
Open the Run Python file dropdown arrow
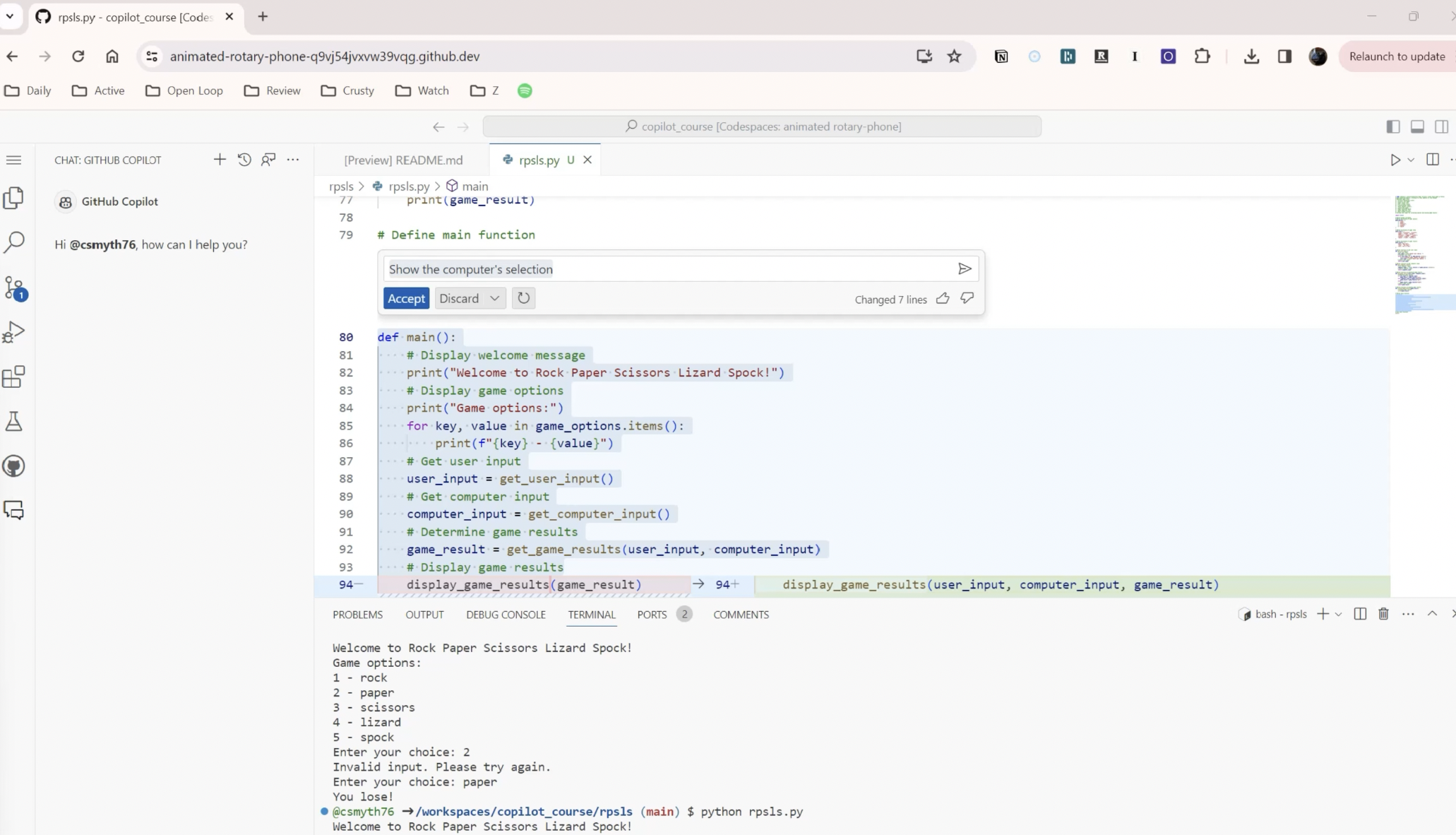coord(1411,160)
